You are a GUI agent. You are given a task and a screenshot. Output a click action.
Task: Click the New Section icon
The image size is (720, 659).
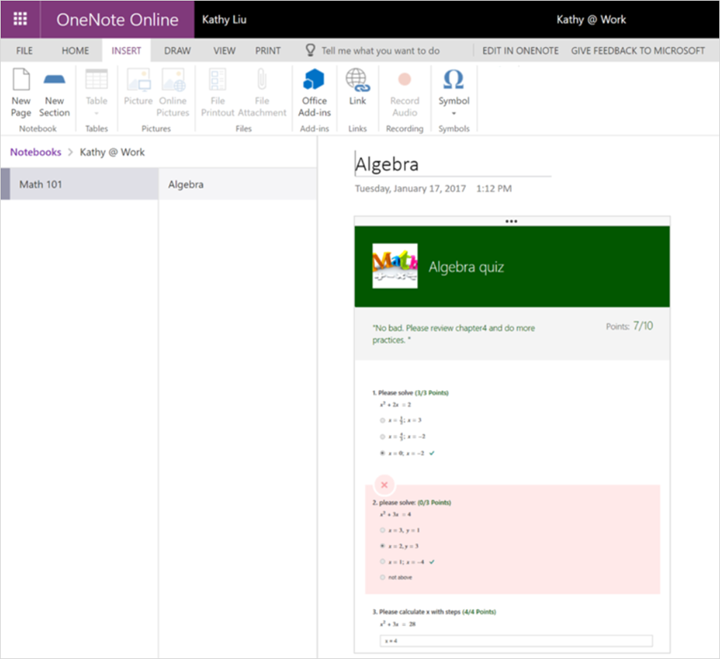[x=54, y=79]
